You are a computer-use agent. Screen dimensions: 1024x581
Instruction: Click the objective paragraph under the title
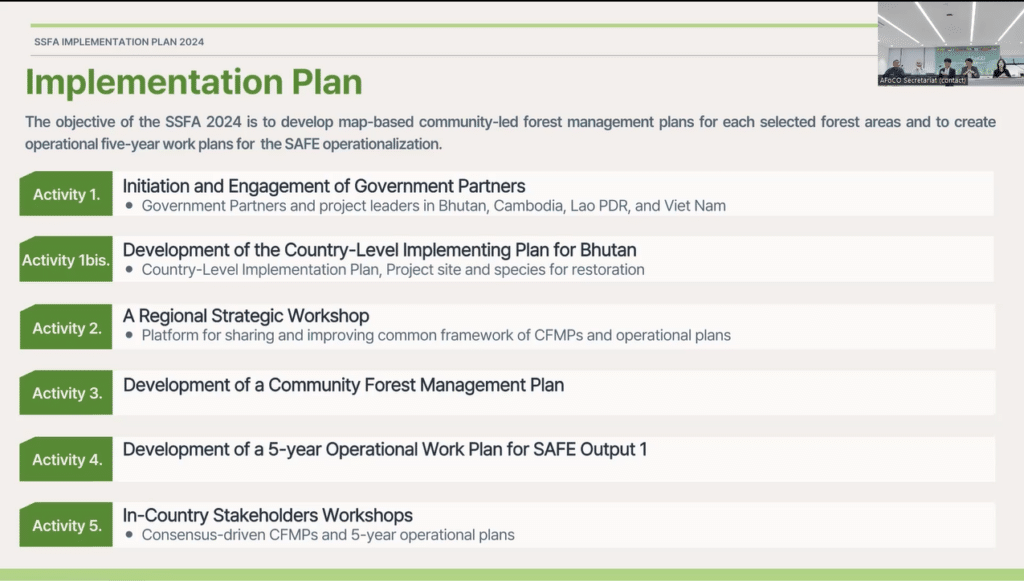pyautogui.click(x=510, y=132)
